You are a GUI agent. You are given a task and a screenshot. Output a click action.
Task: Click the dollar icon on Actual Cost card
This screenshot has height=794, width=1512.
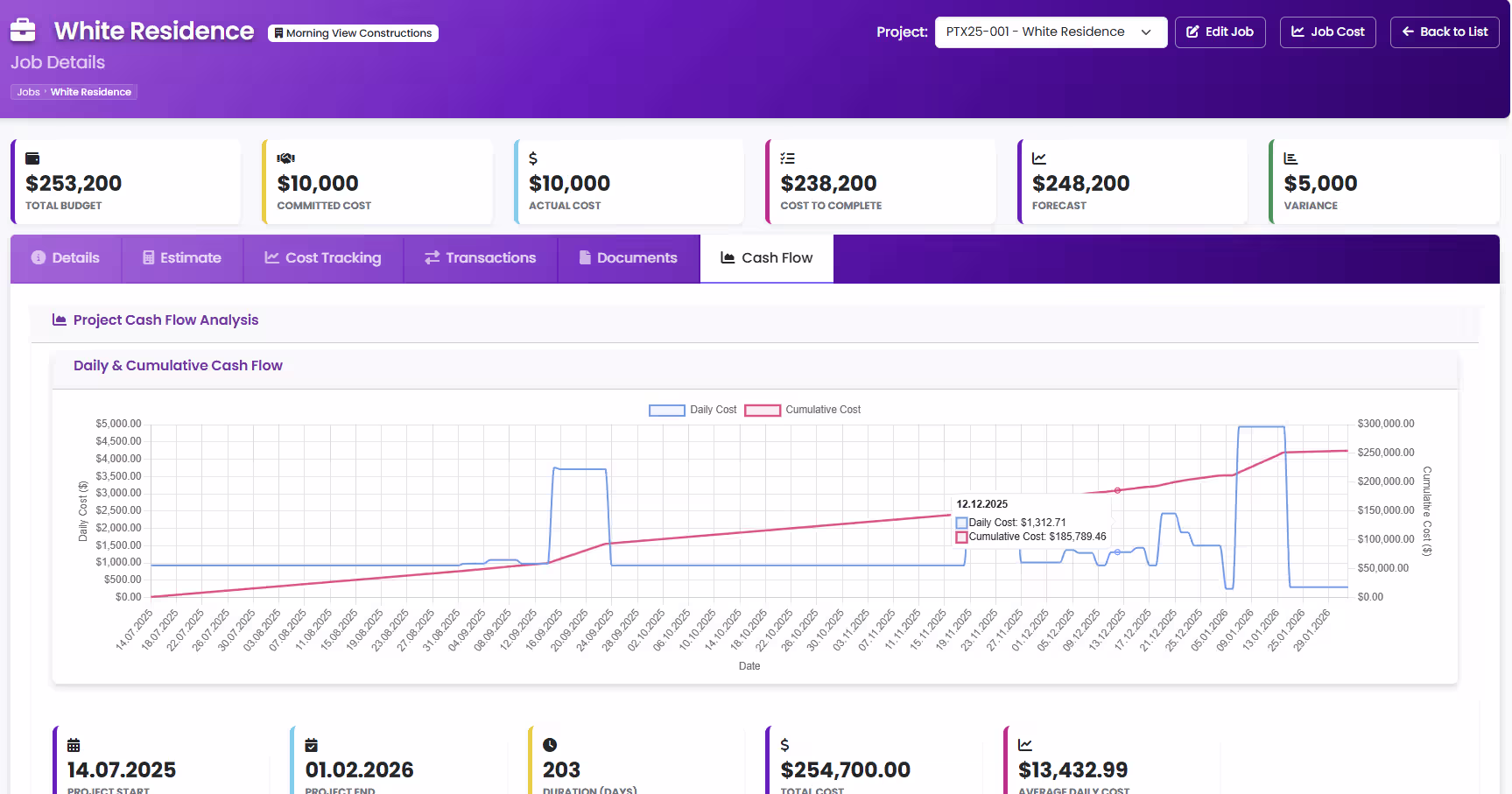(x=532, y=158)
